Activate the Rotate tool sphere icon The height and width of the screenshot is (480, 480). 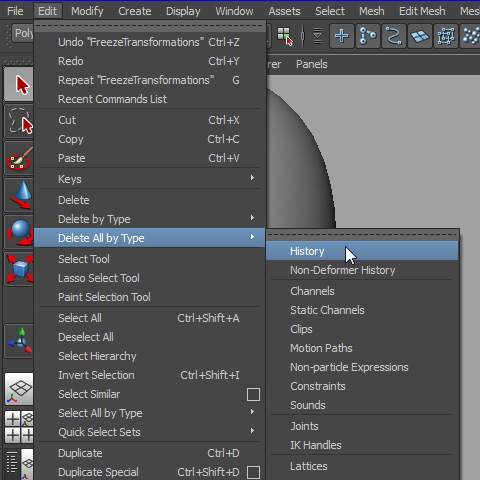[19, 232]
